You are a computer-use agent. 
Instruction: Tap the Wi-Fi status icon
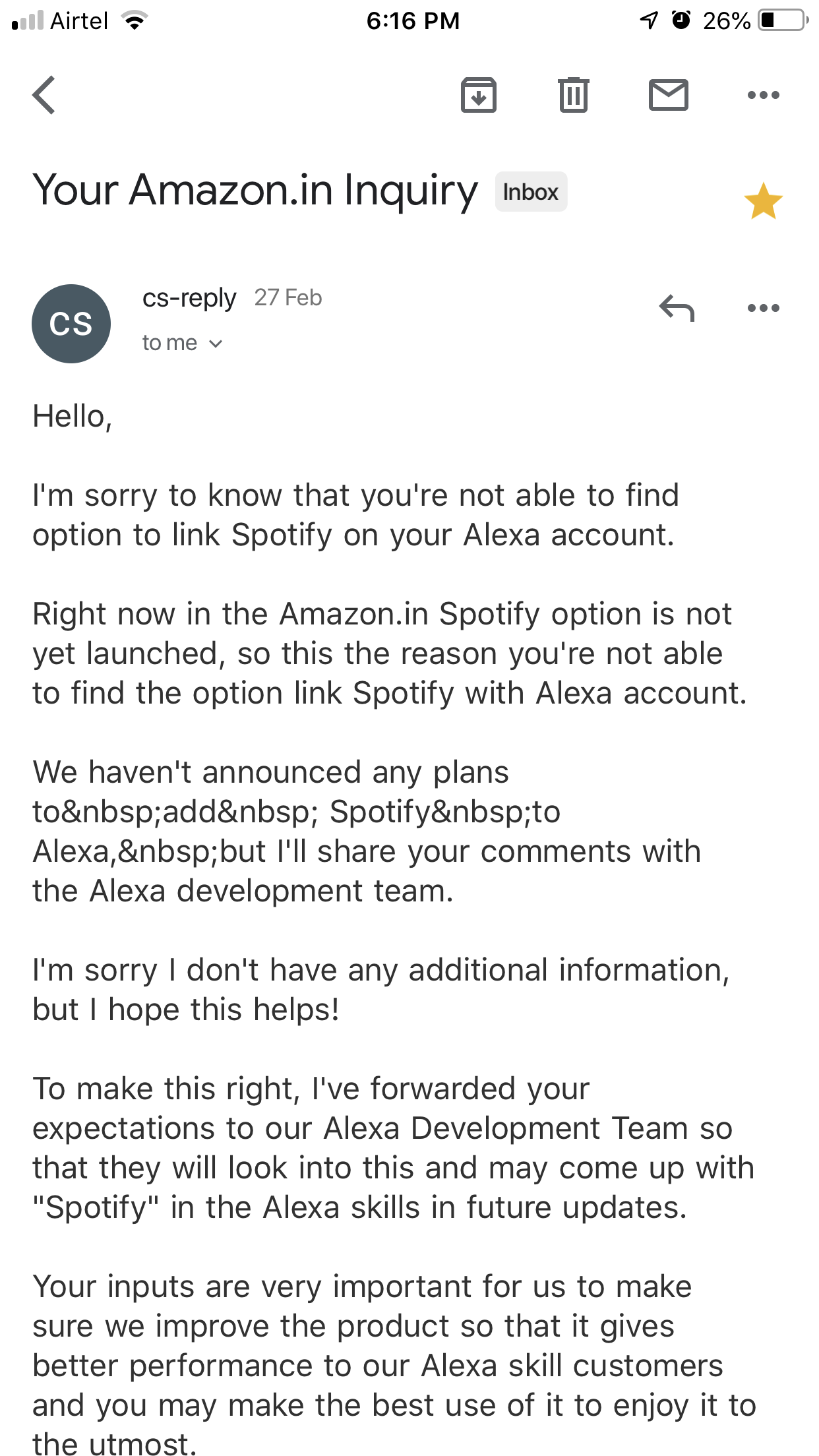[135, 20]
